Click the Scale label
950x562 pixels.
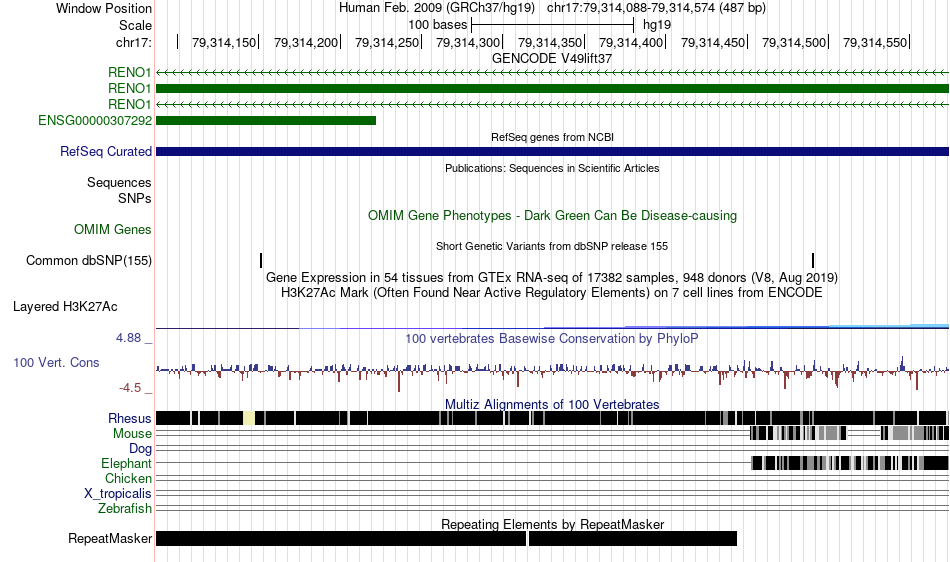tap(136, 25)
